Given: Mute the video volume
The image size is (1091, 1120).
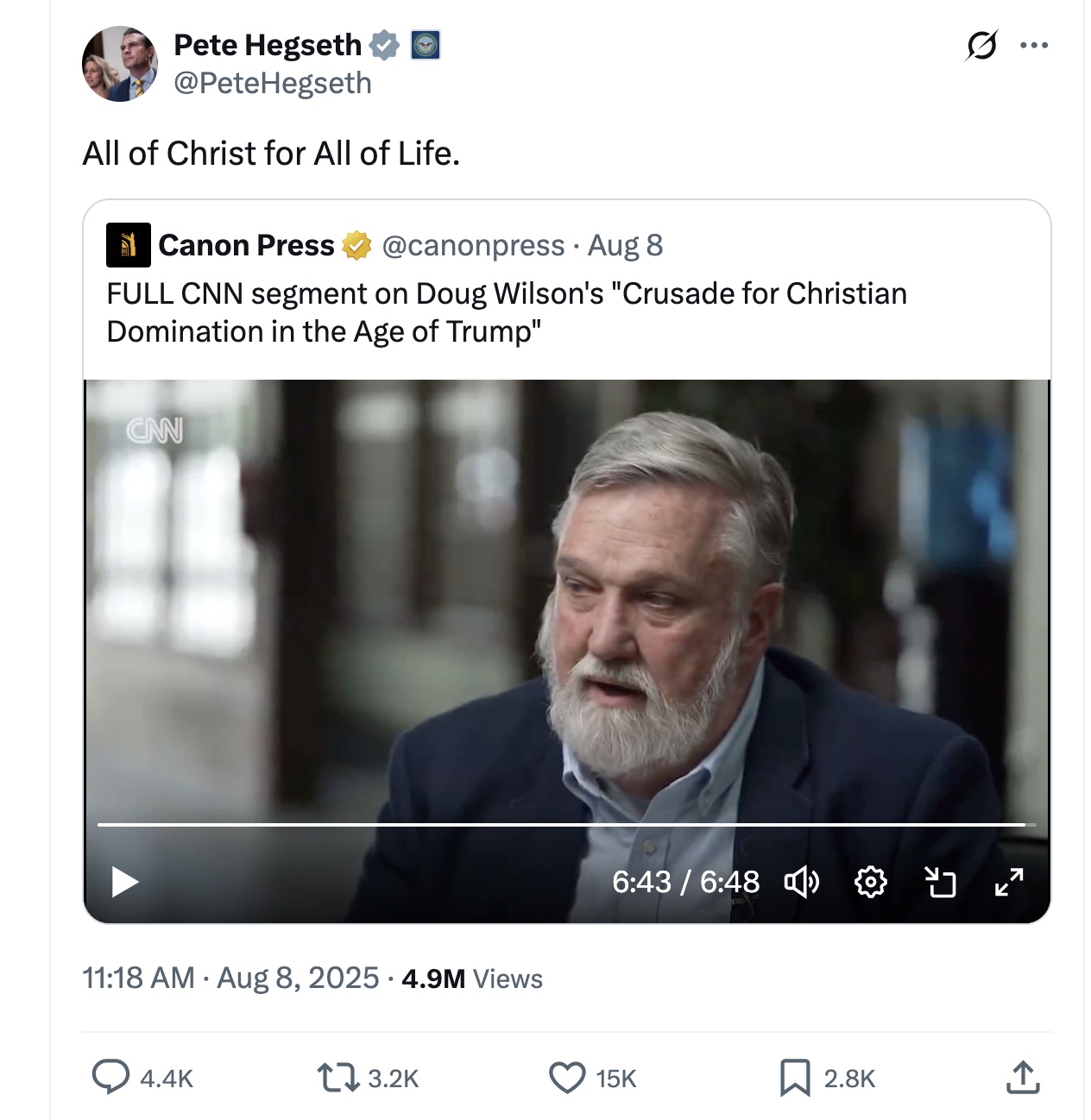Looking at the screenshot, I should (x=801, y=882).
